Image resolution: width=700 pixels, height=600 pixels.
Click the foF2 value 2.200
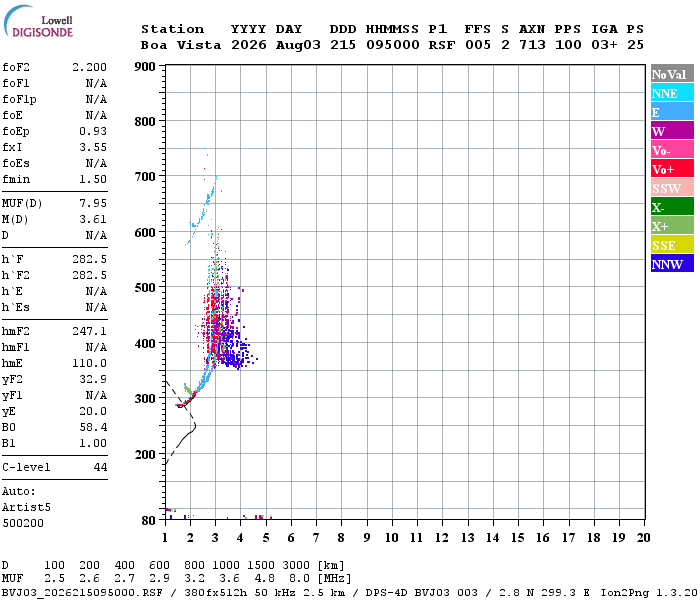pos(89,67)
